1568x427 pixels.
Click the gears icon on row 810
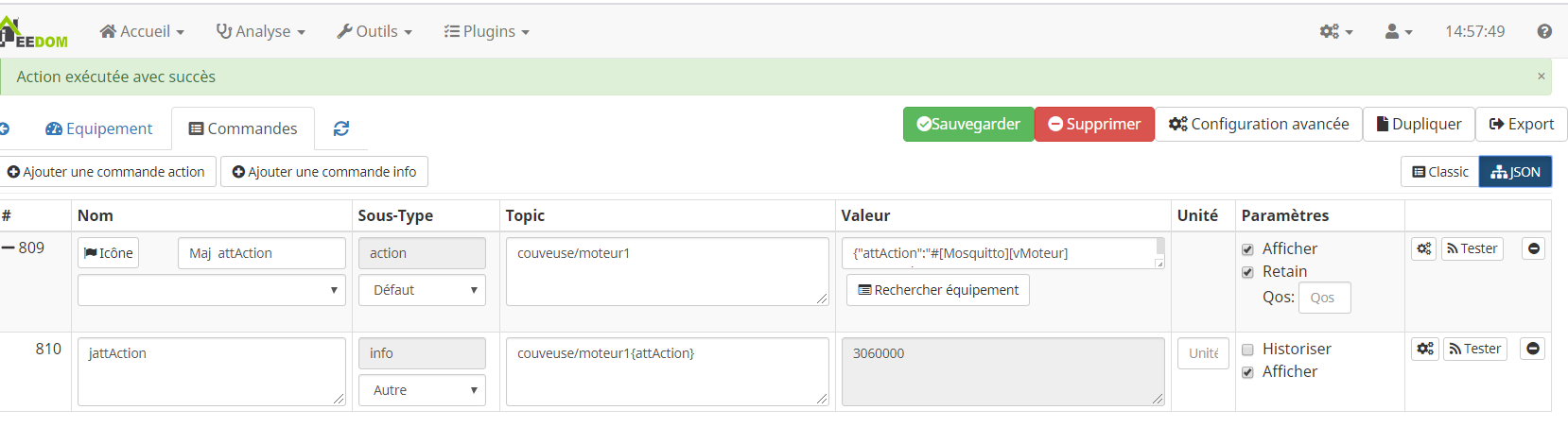pos(1425,349)
